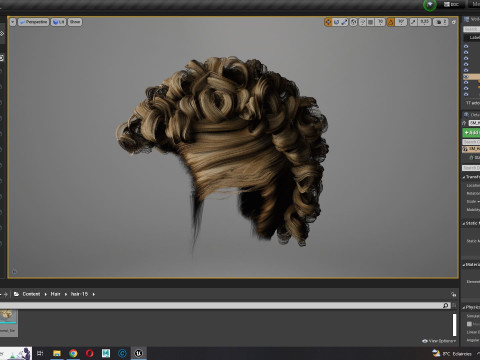Switch to Unreal Engine on taskbar
This screenshot has height=360, width=480.
[x=139, y=353]
